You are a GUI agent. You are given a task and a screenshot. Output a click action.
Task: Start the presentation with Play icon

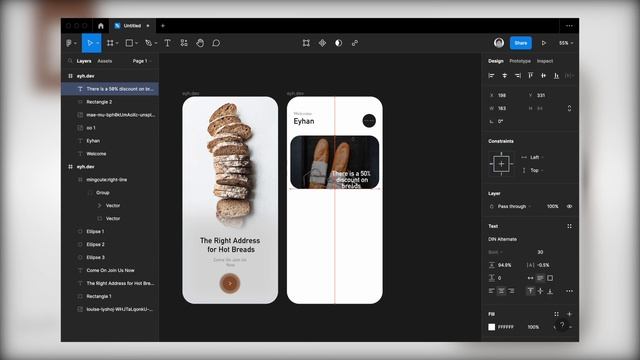[544, 43]
